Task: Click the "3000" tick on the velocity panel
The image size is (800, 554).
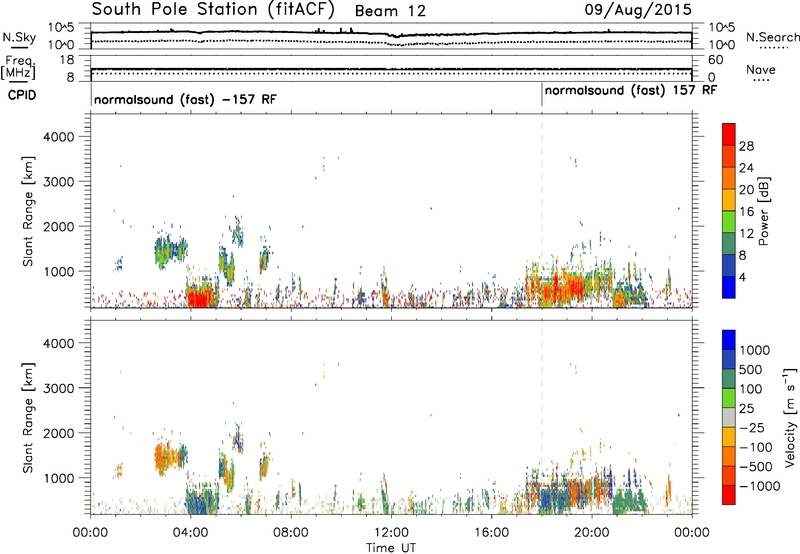Action: coord(58,388)
